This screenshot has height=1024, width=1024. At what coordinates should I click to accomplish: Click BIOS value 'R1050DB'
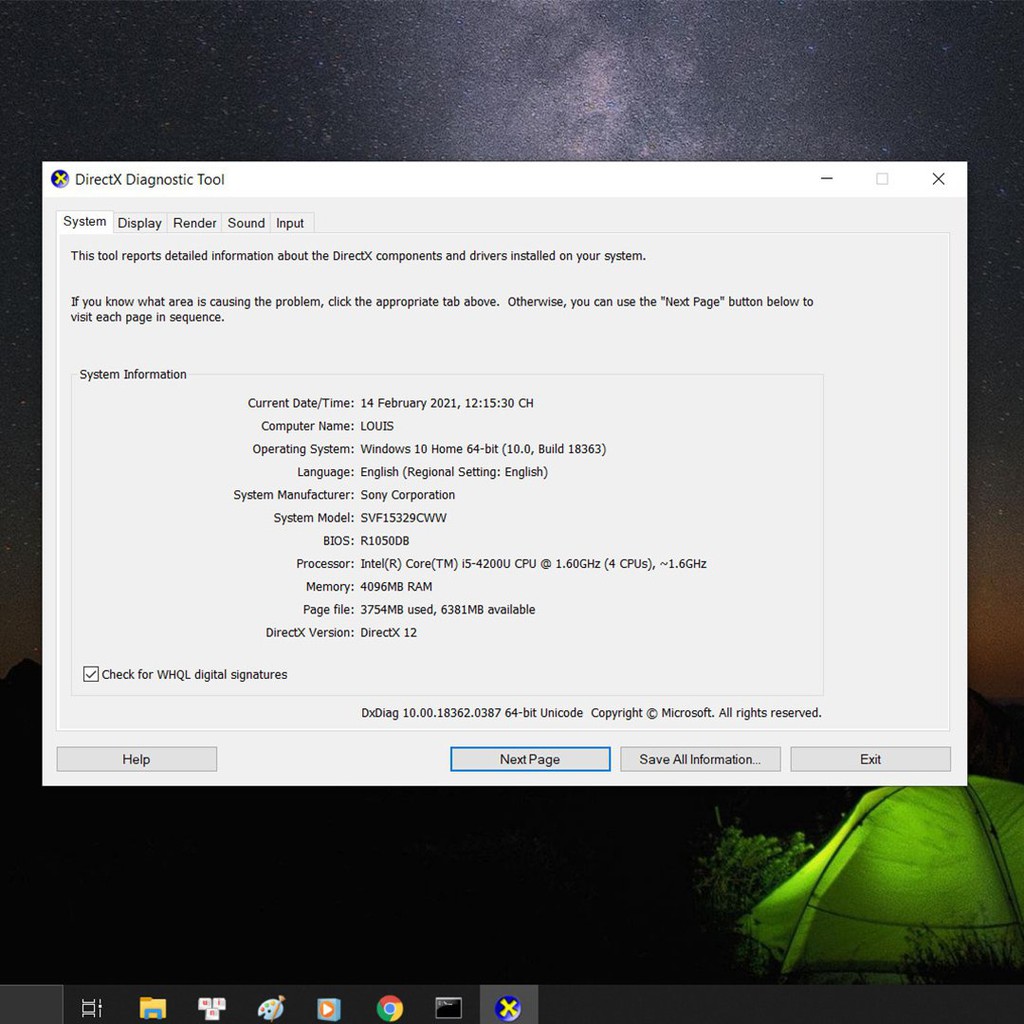pyautogui.click(x=385, y=541)
